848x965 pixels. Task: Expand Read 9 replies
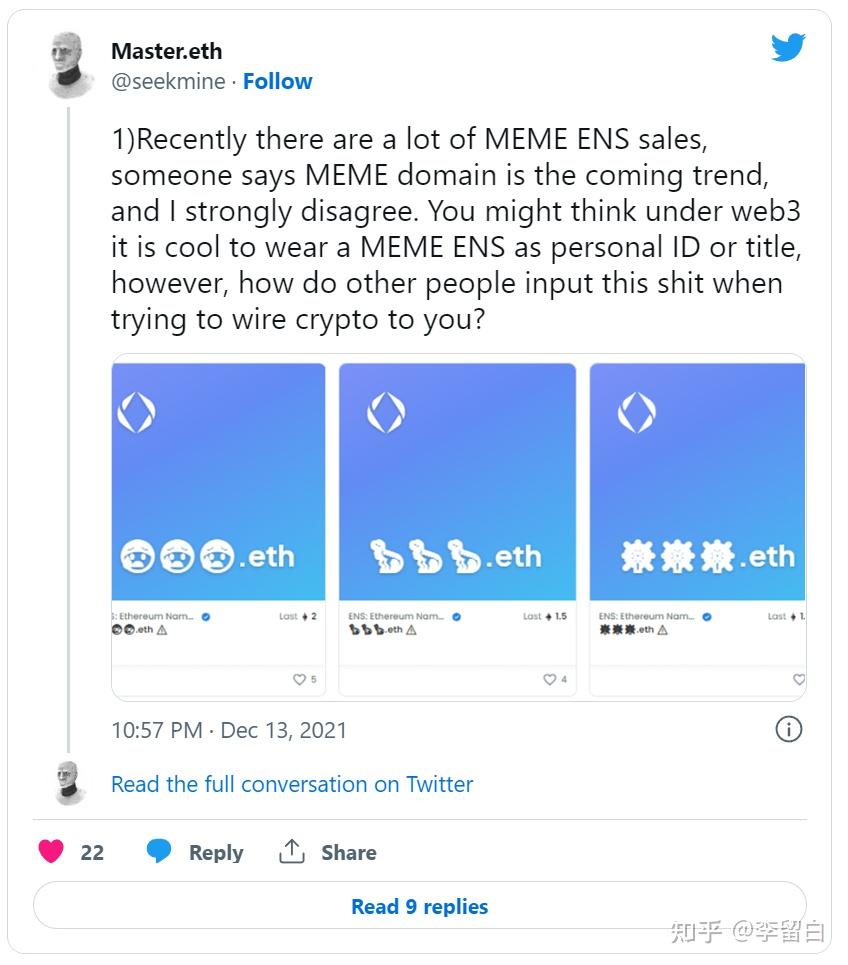(420, 907)
